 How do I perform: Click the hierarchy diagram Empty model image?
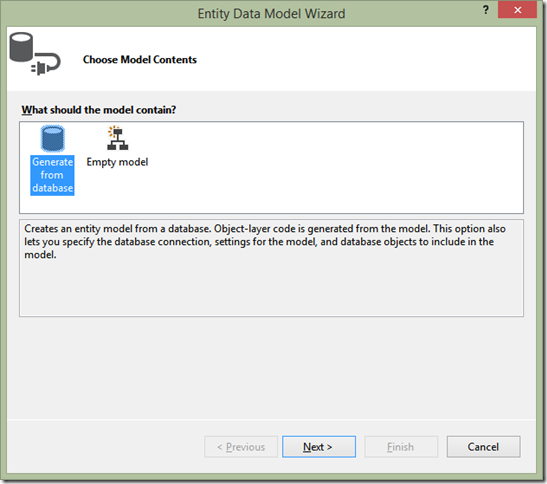pyautogui.click(x=117, y=138)
